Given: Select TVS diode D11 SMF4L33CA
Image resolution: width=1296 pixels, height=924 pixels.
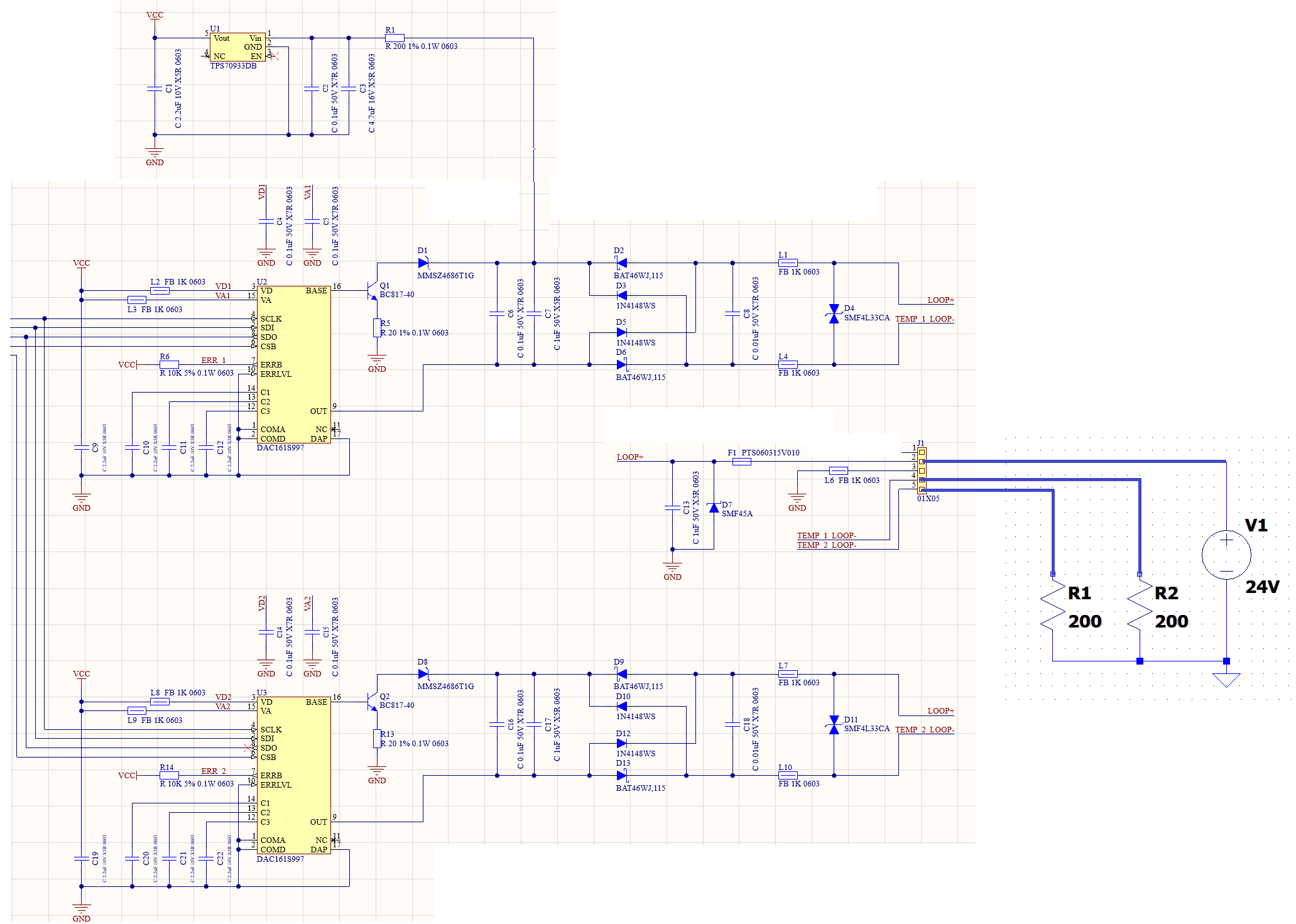Looking at the screenshot, I should point(834,725).
